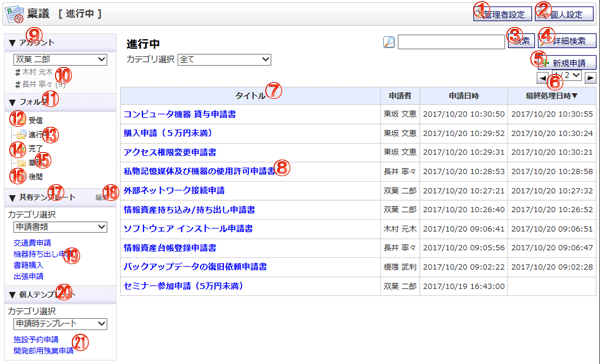Open the 申請時テンプレート category dropdown
The height and width of the screenshot is (364, 600).
point(60,324)
